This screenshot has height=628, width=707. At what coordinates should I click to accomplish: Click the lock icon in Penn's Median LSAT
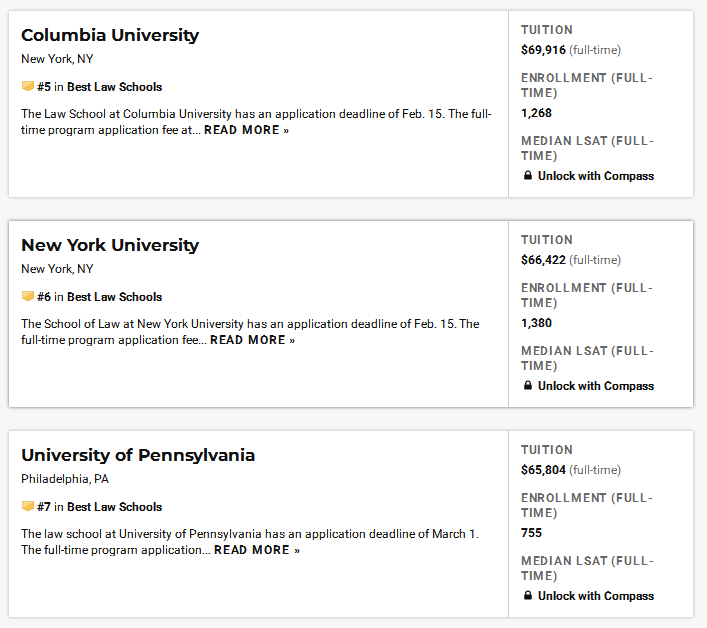point(528,596)
